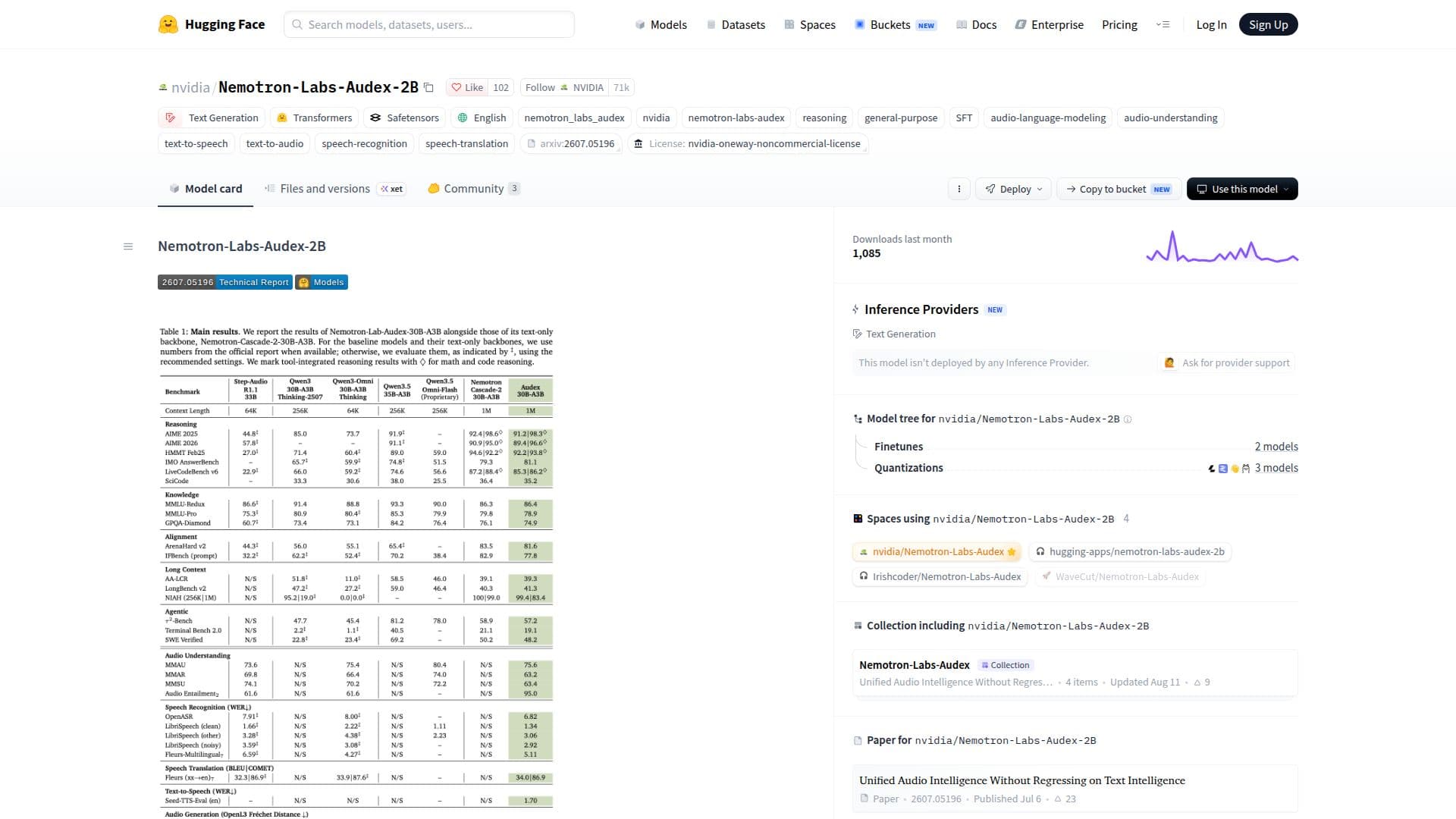Open the Nemotron-Labs-Audex collection
The height and width of the screenshot is (819, 1456).
(x=1075, y=673)
